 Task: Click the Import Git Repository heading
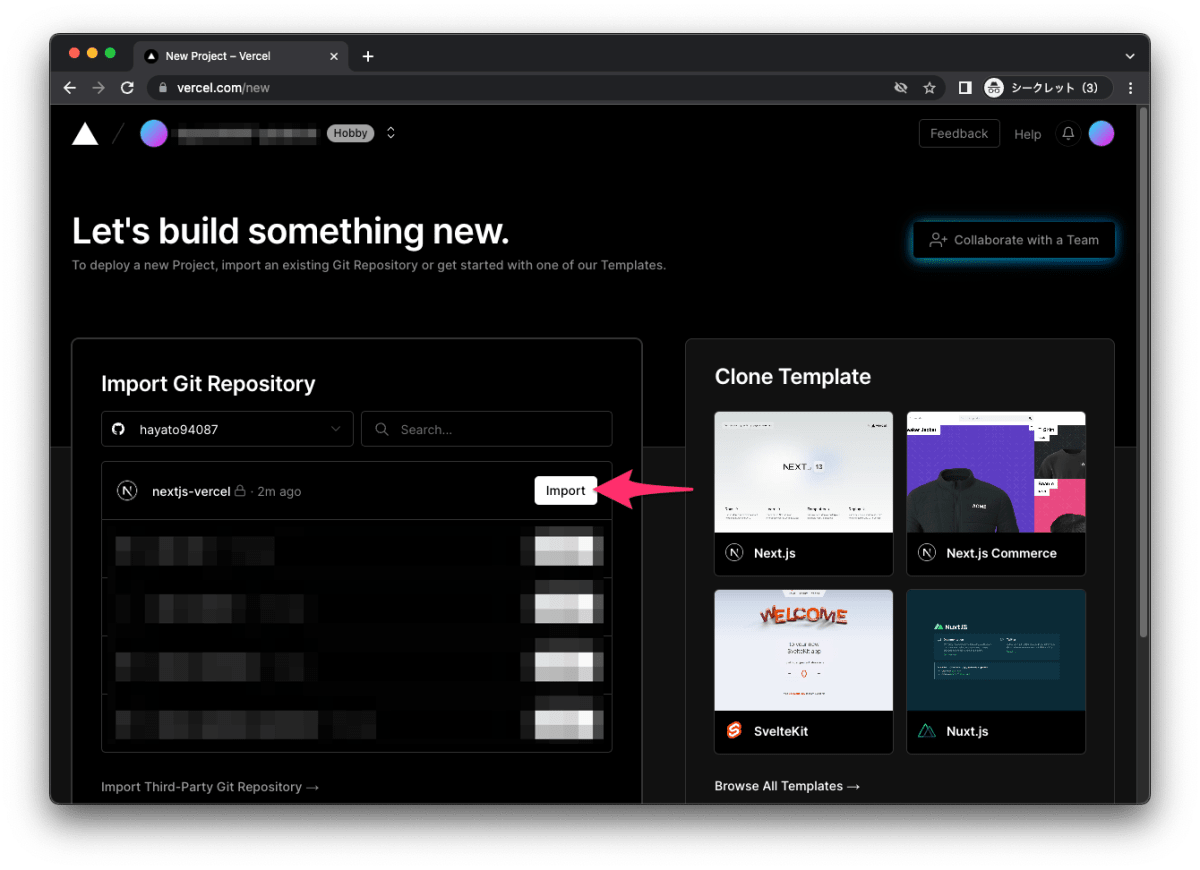coord(208,384)
